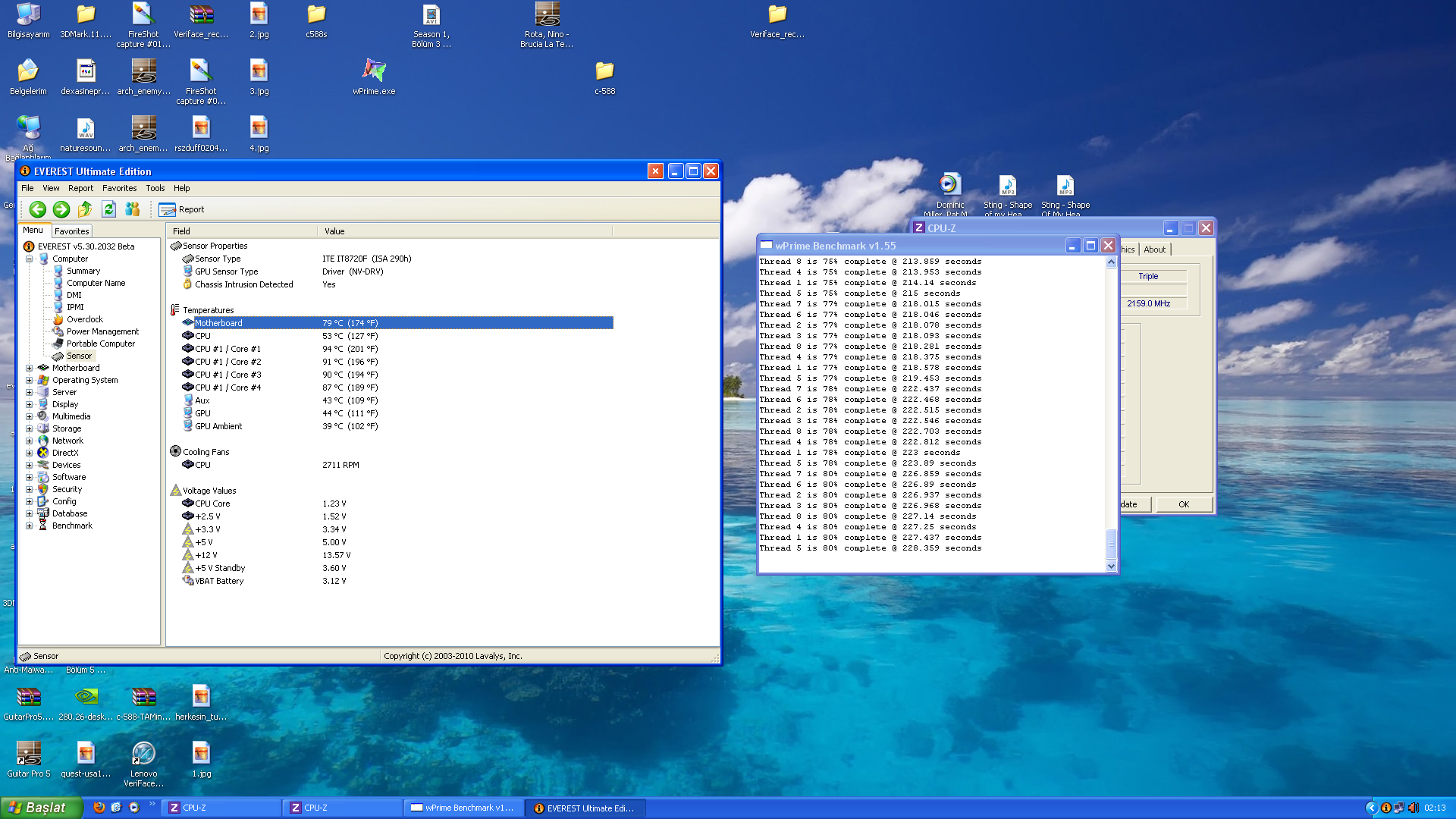The width and height of the screenshot is (1456, 819).
Task: Click the folder Up icon in EVEREST toolbar
Action: coord(85,209)
